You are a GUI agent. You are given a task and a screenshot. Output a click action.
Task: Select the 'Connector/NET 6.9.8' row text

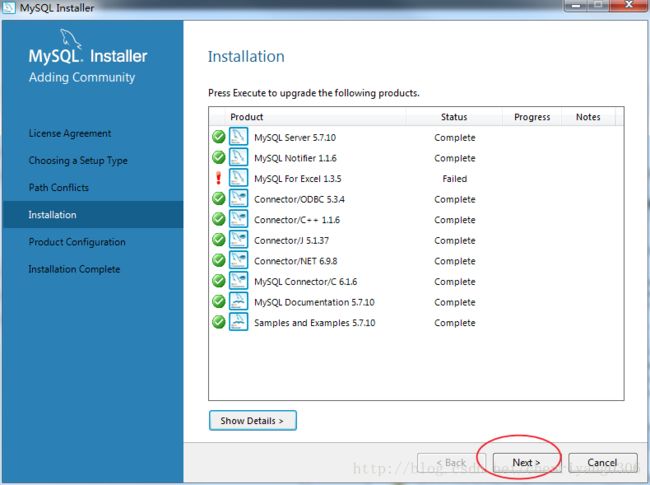point(296,261)
